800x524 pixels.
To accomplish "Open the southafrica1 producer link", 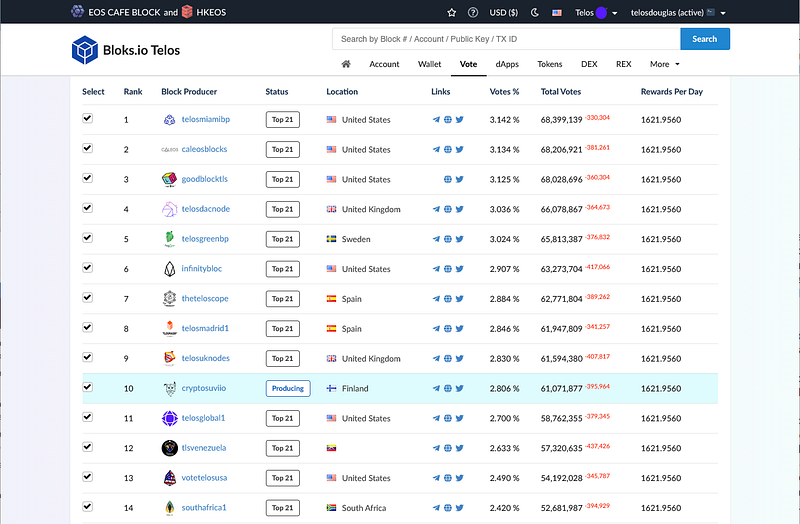I will (204, 507).
